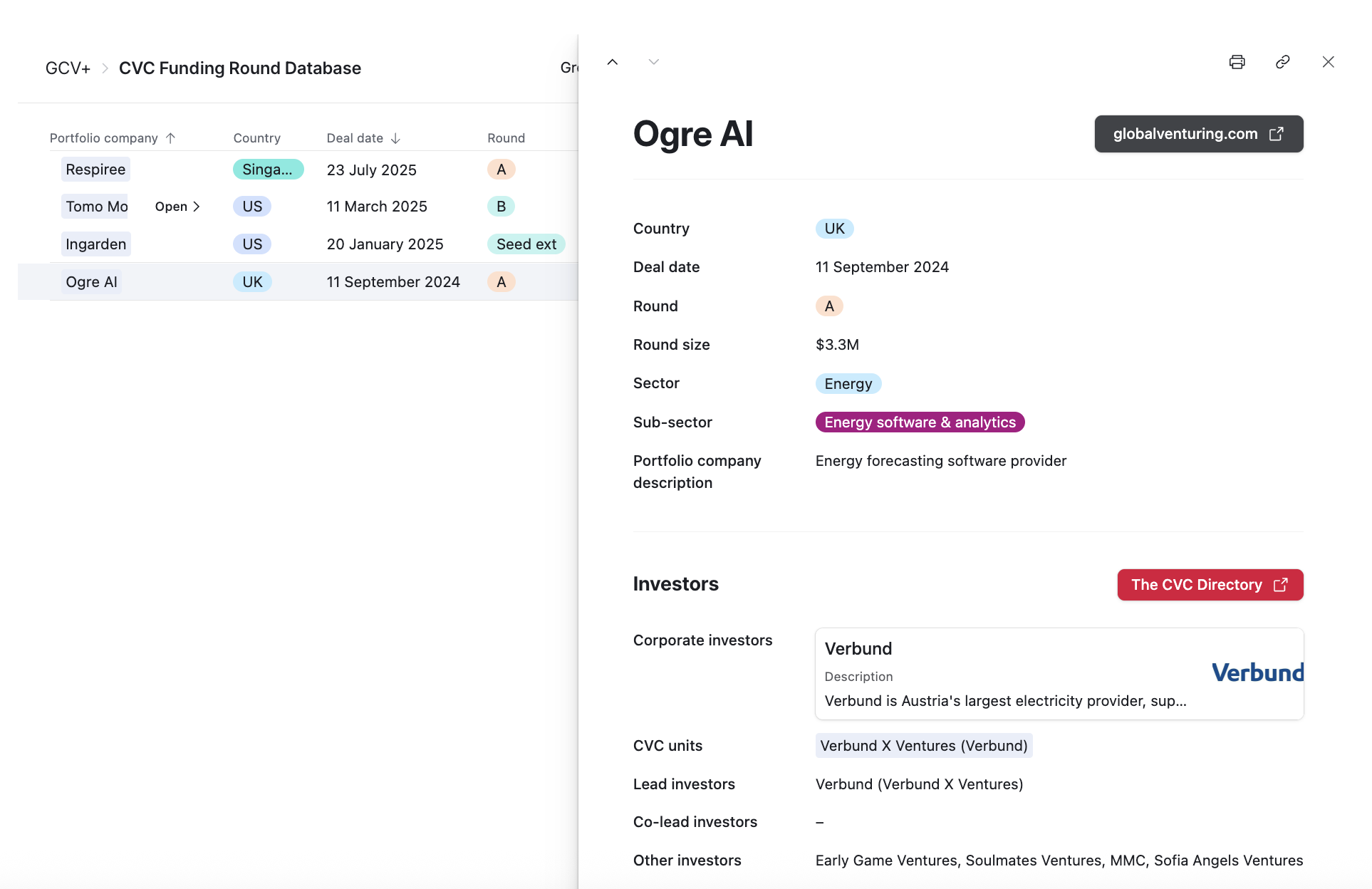Open the Tomo Mo record
1372x889 pixels.
pos(177,207)
